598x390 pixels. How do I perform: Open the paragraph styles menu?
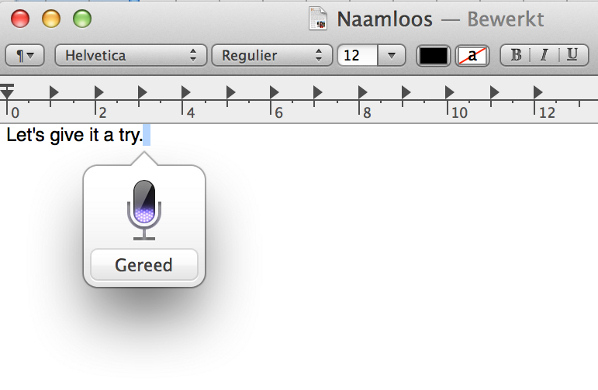[x=25, y=56]
